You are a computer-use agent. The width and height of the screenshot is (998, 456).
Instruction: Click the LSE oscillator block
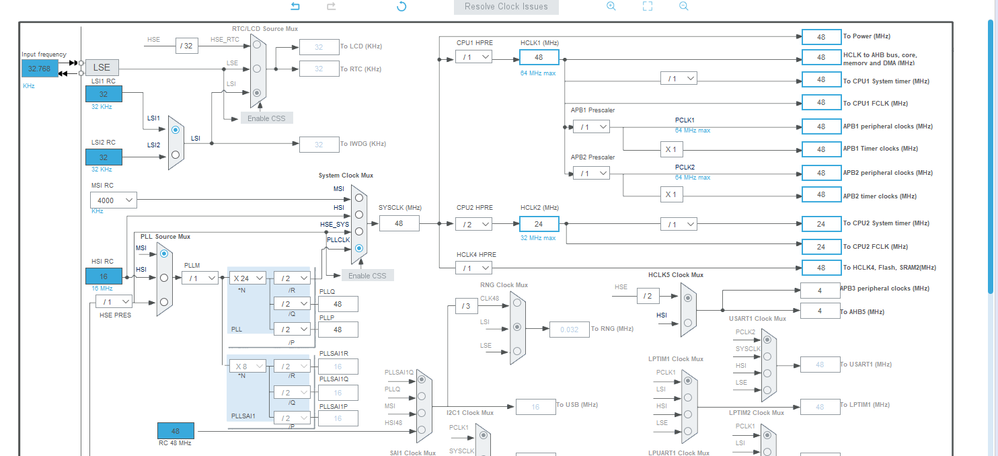(102, 68)
